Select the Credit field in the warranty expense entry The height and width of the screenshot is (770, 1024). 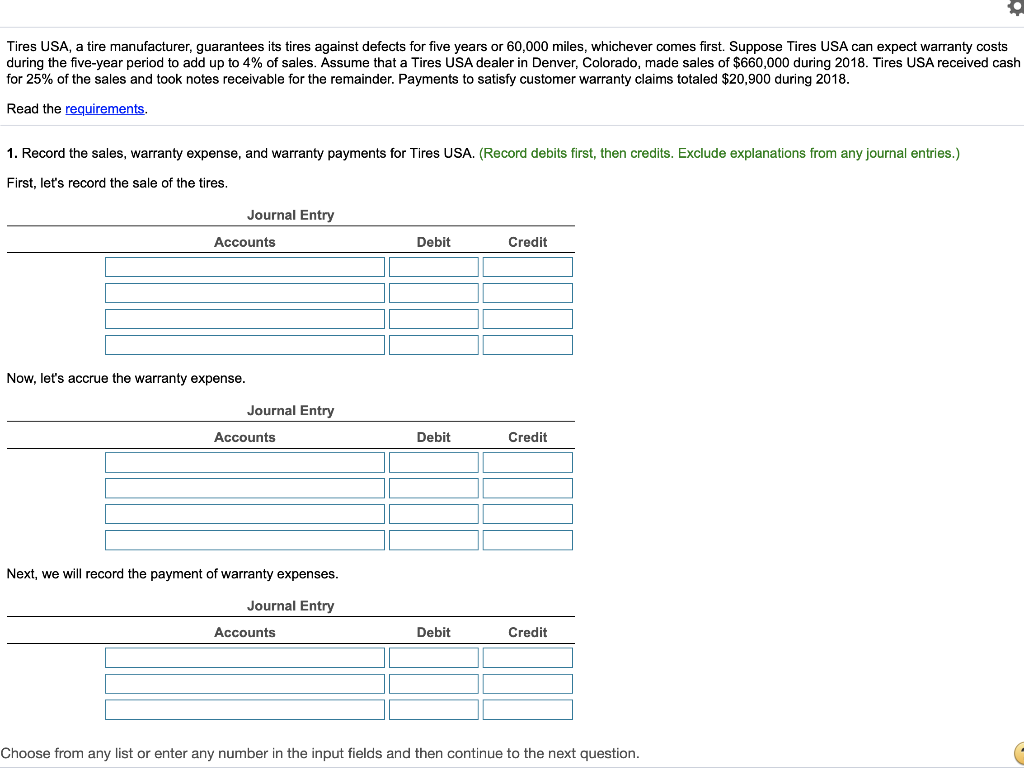(x=527, y=461)
